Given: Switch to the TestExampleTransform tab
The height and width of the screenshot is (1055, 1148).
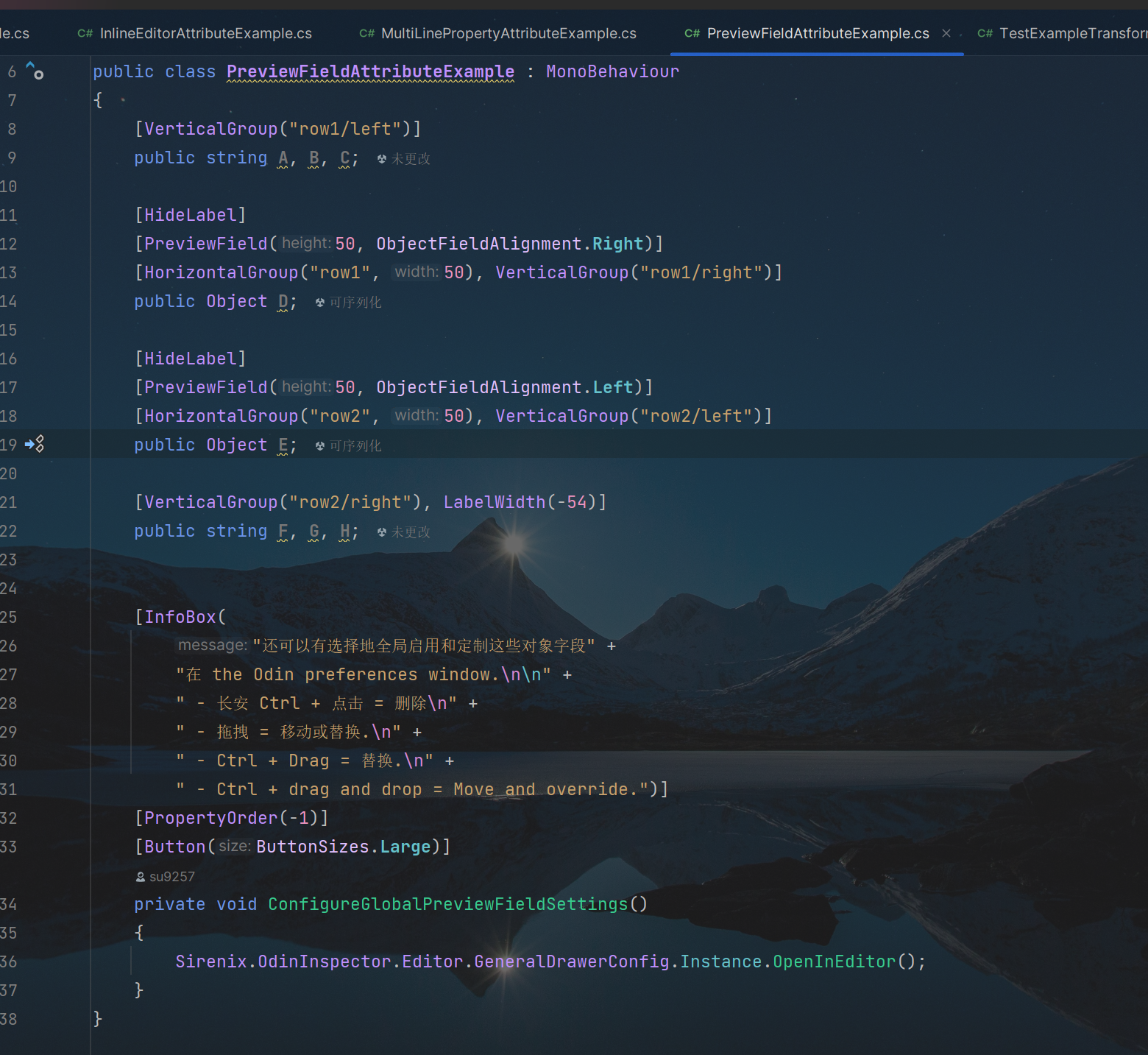Looking at the screenshot, I should coord(1071,33).
